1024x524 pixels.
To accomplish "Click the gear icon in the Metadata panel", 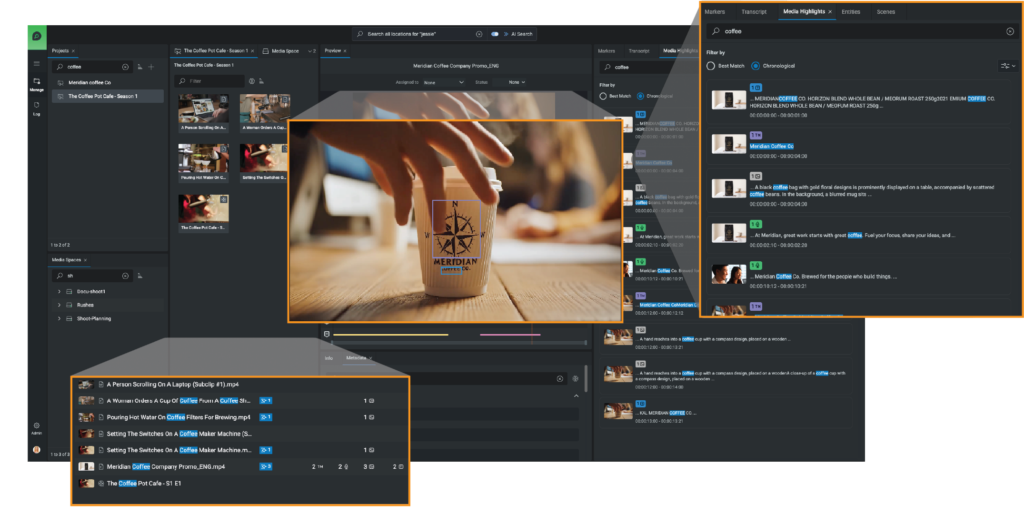I will [x=575, y=378].
